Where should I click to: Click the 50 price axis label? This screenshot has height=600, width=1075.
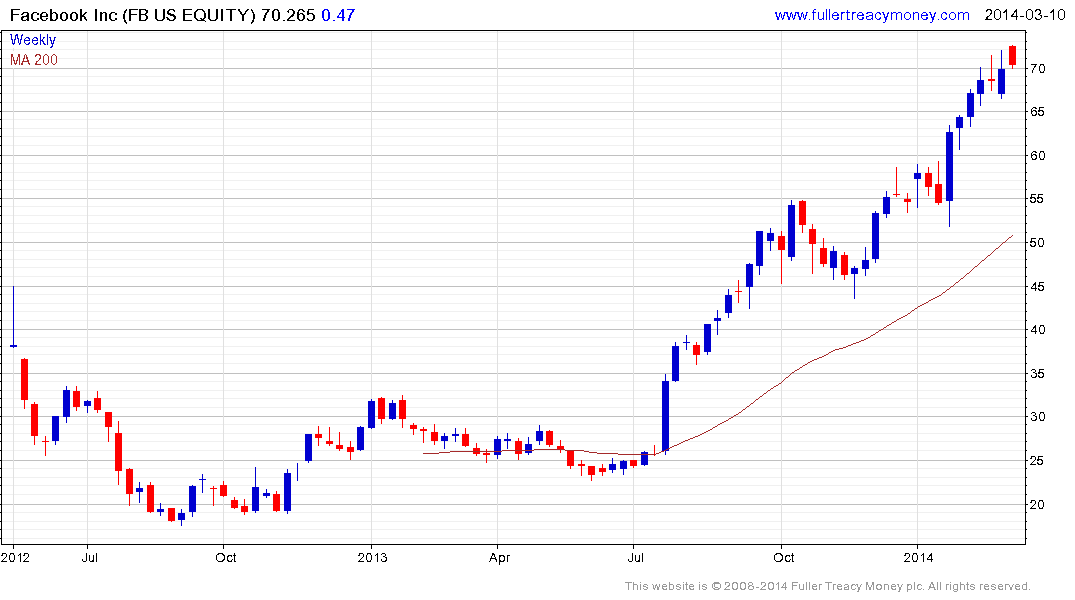[1037, 243]
